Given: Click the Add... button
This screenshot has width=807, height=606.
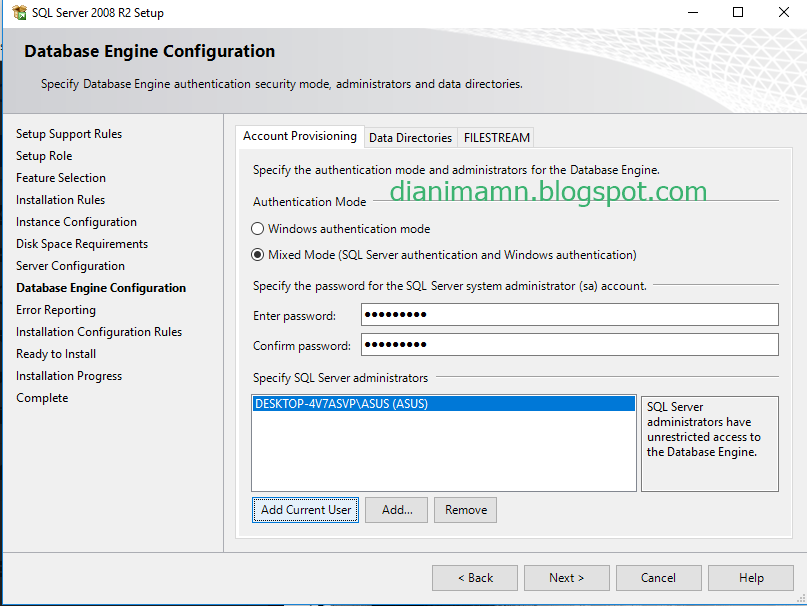Looking at the screenshot, I should point(396,510).
